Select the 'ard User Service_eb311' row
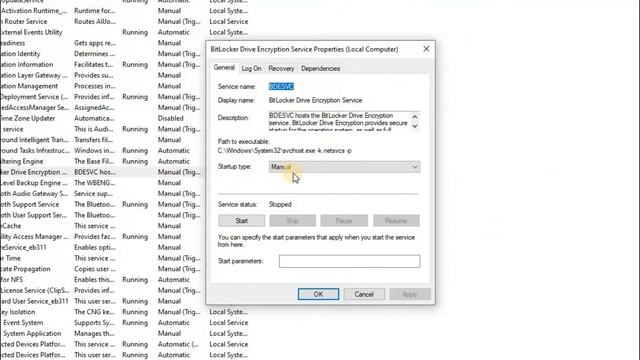640x360 pixels. [103, 301]
